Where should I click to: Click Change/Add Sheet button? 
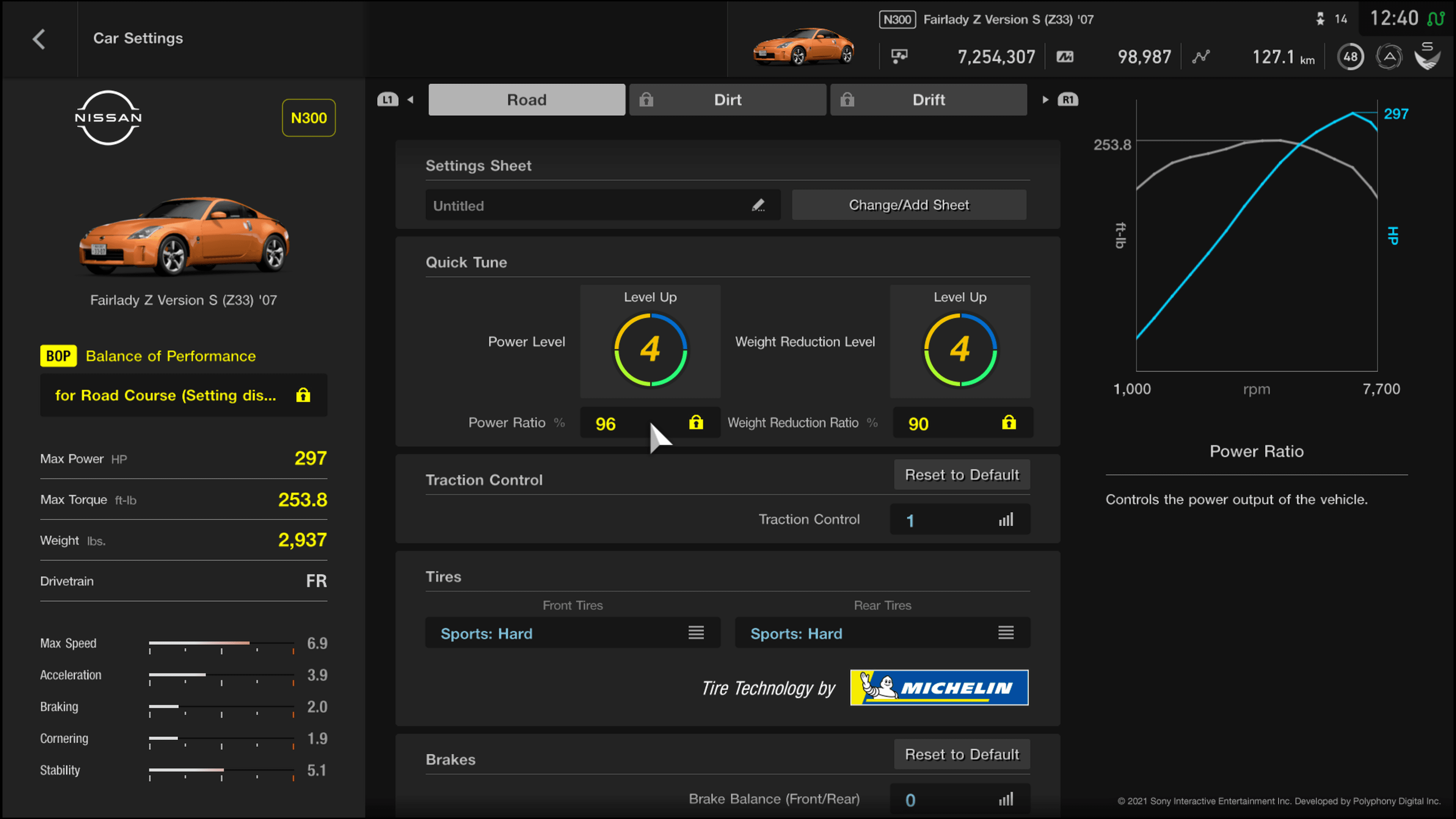(908, 205)
